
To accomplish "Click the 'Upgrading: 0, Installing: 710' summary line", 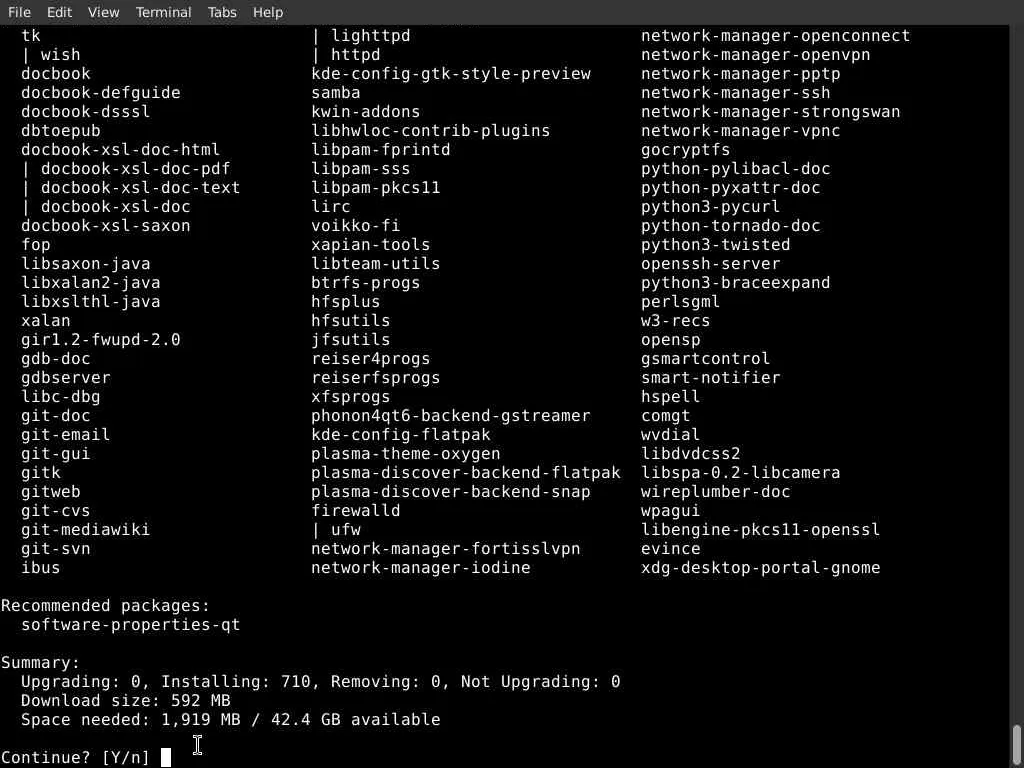I will [x=321, y=682].
